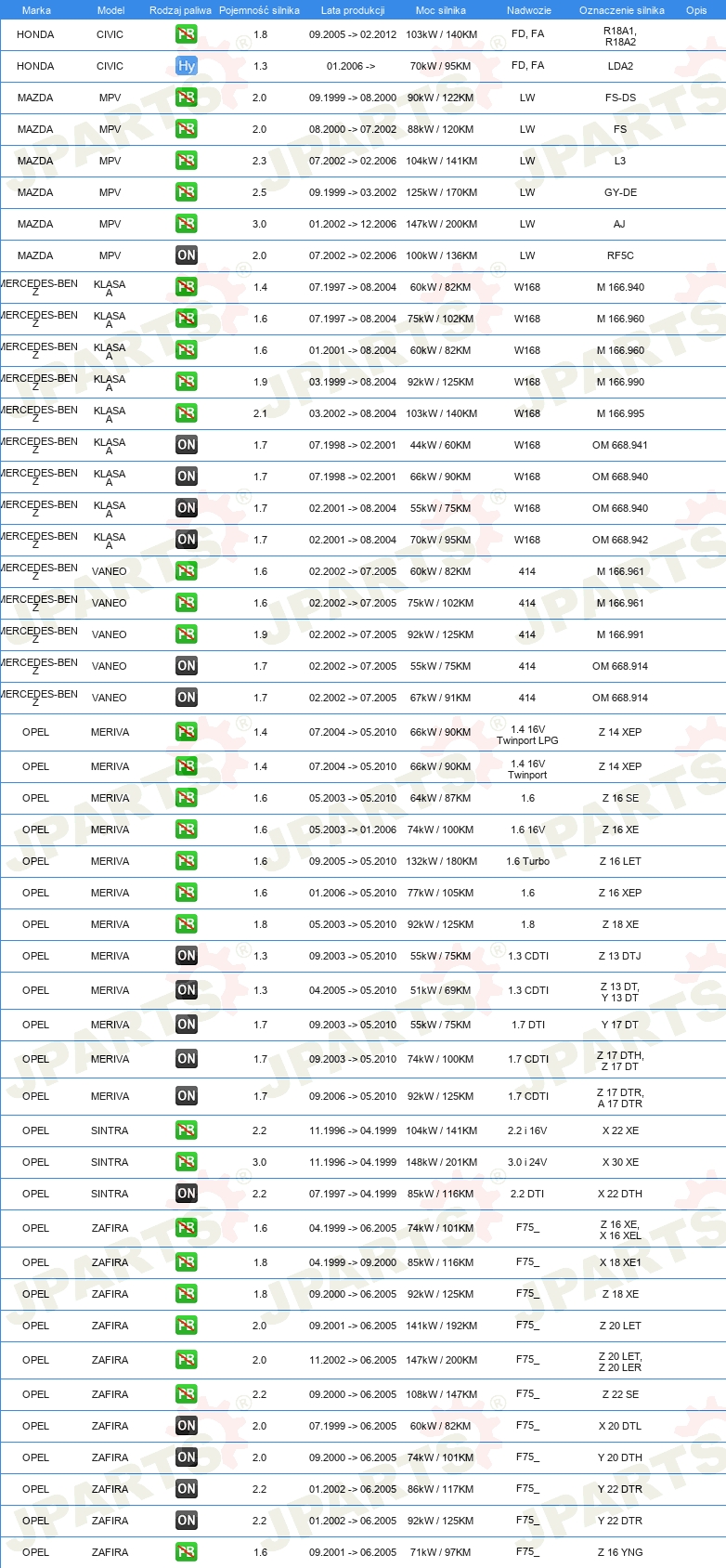Viewport: 726px width, 1568px height.
Task: Select the '1.6 Turbo' body cell
Action: click(527, 861)
